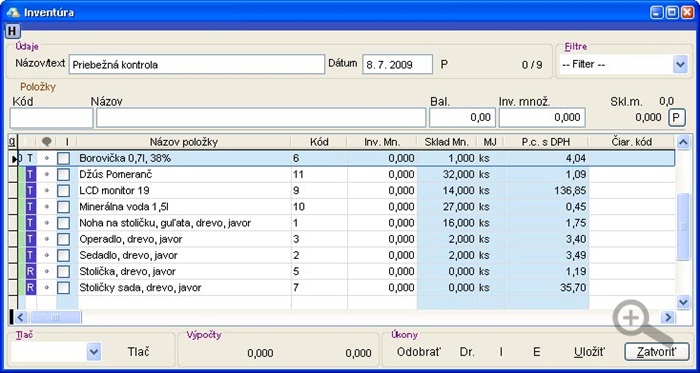Click the note dot in the Džús Pomeranč row
The width and height of the screenshot is (700, 373).
click(46, 174)
